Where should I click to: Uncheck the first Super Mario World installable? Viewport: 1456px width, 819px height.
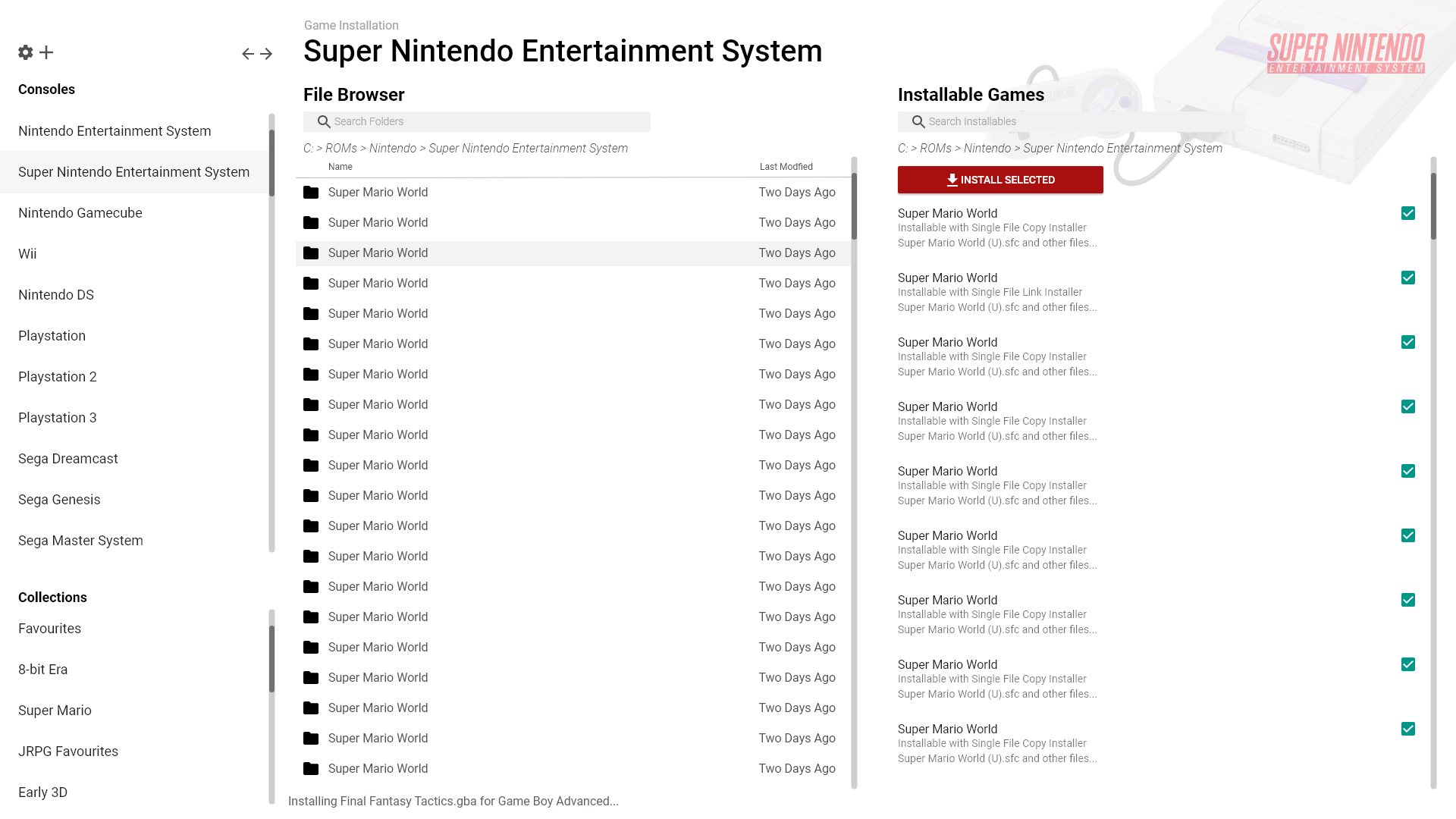(1408, 214)
